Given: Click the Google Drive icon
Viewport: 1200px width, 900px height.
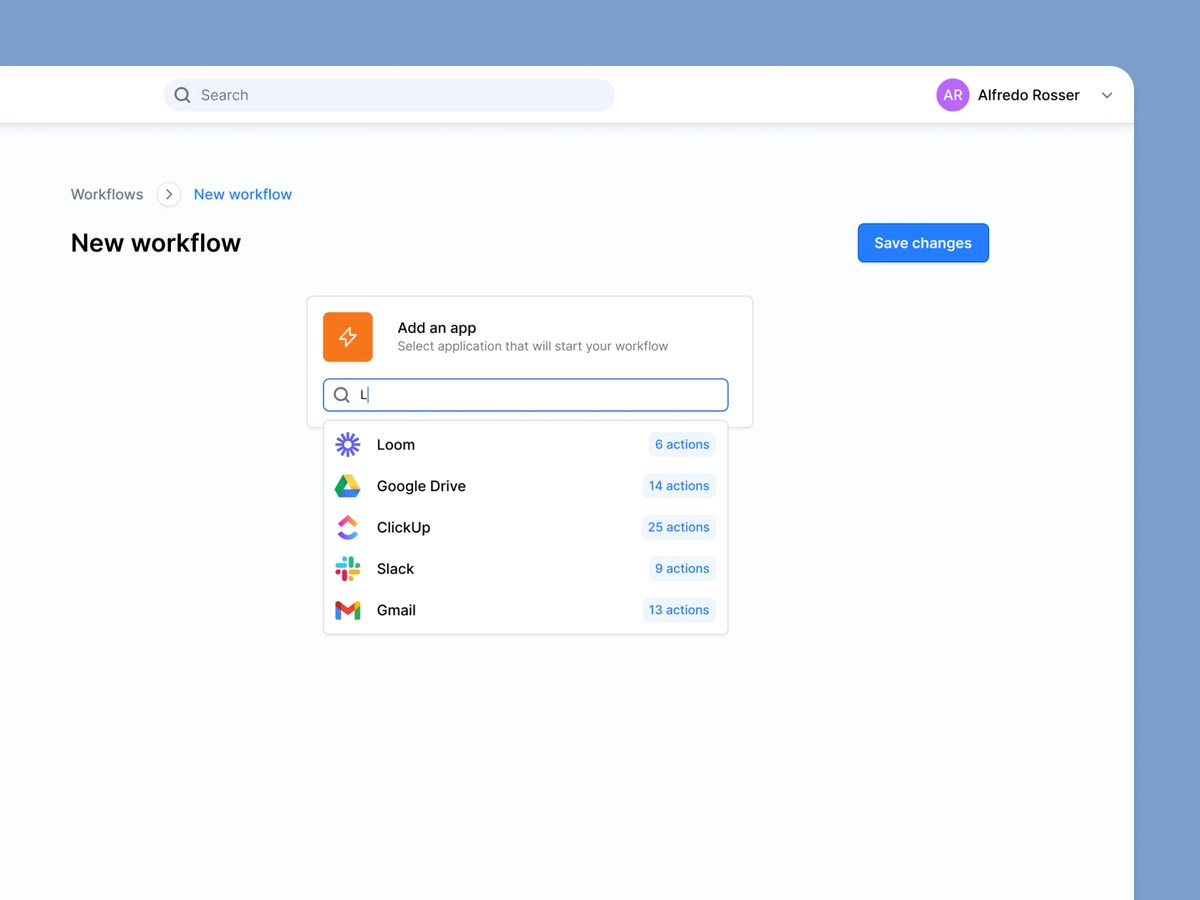Looking at the screenshot, I should coord(347,486).
